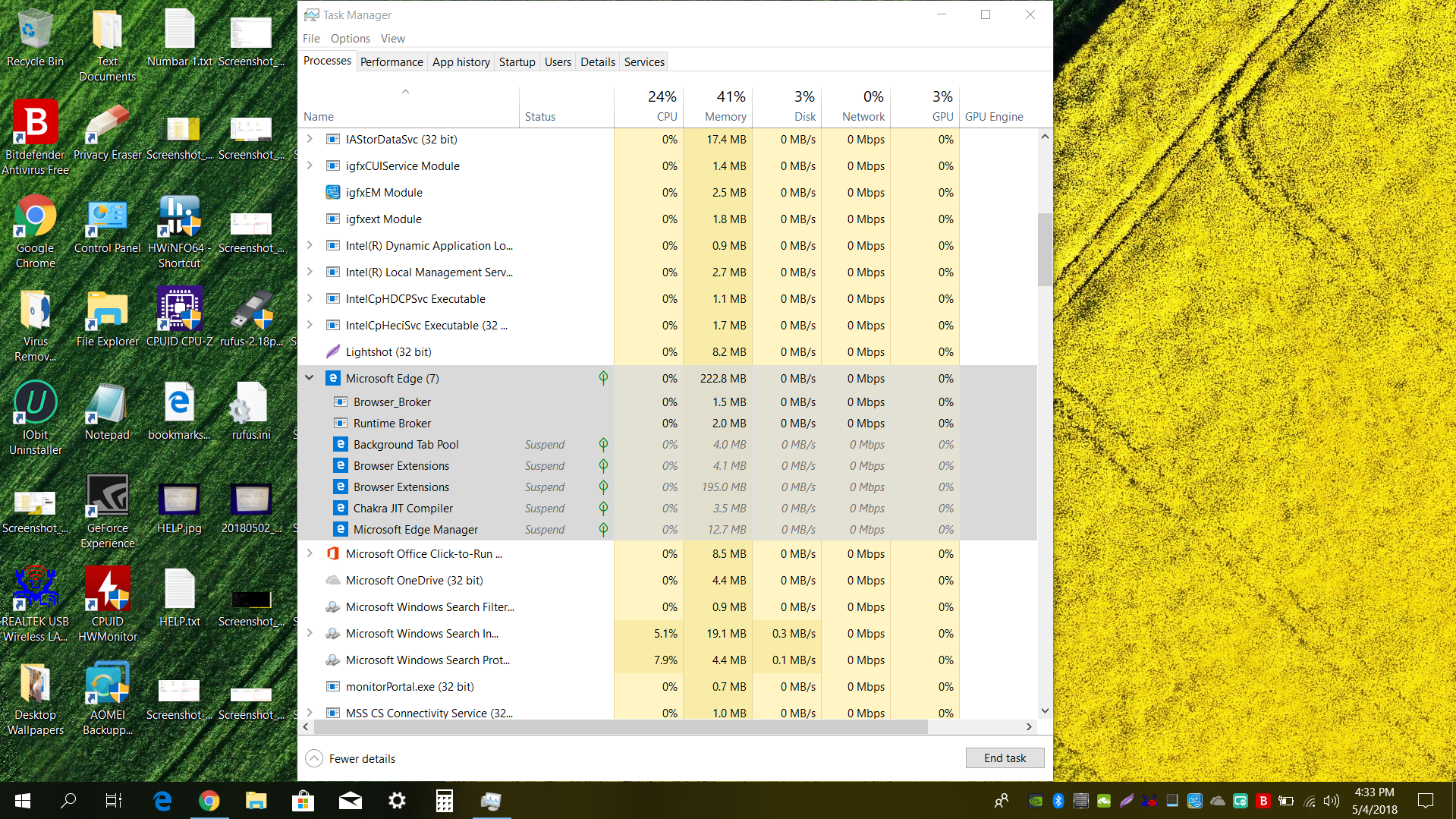Click the Lightshot feather icon in process list
The image size is (1456, 819).
pyautogui.click(x=332, y=351)
